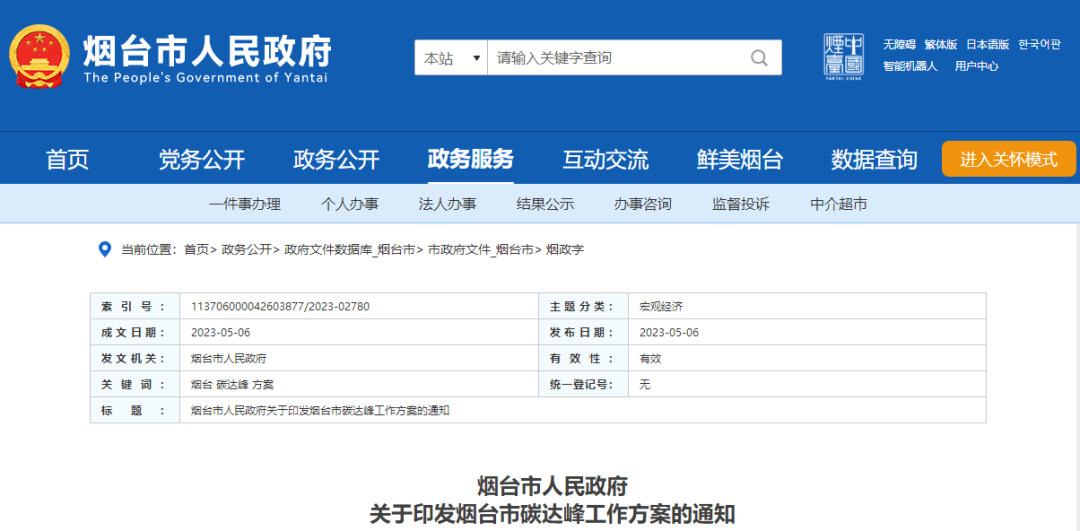Open the 中介超市 submenu link

[x=839, y=204]
